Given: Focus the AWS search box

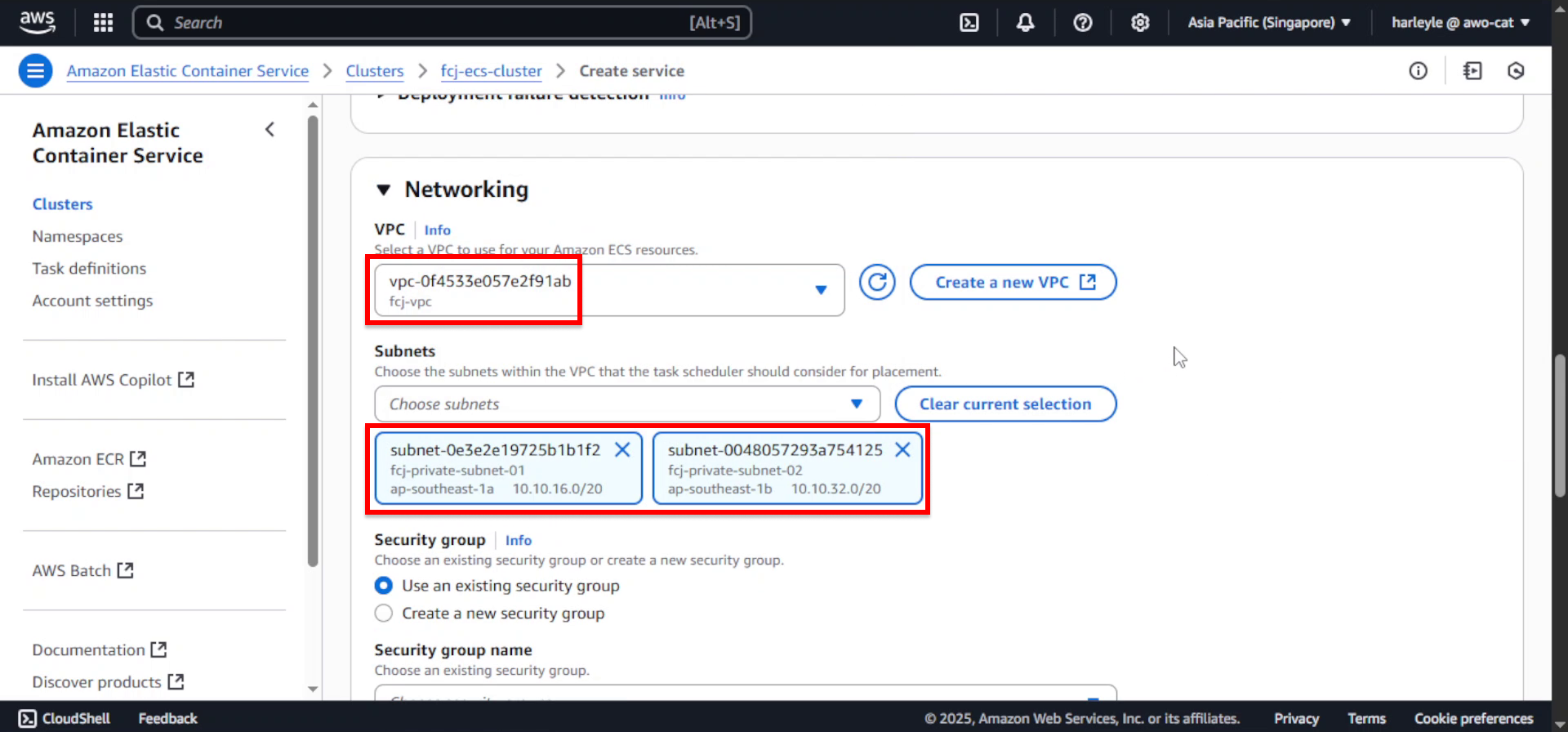Looking at the screenshot, I should [442, 22].
